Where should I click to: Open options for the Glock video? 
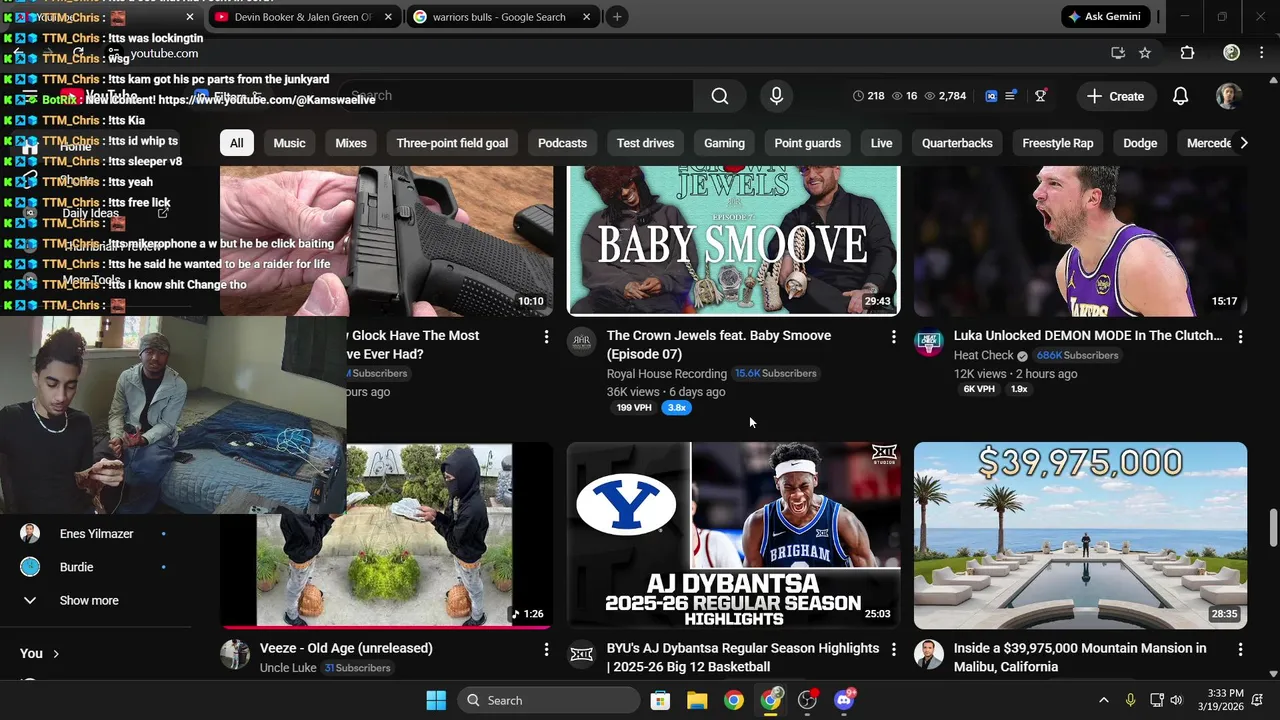[546, 337]
